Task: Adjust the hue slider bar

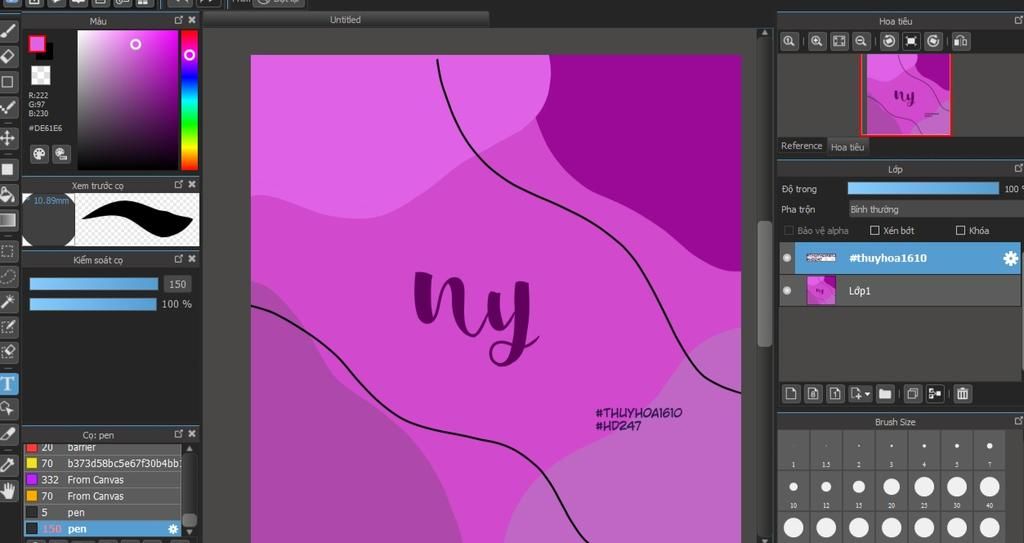Action: tap(189, 100)
